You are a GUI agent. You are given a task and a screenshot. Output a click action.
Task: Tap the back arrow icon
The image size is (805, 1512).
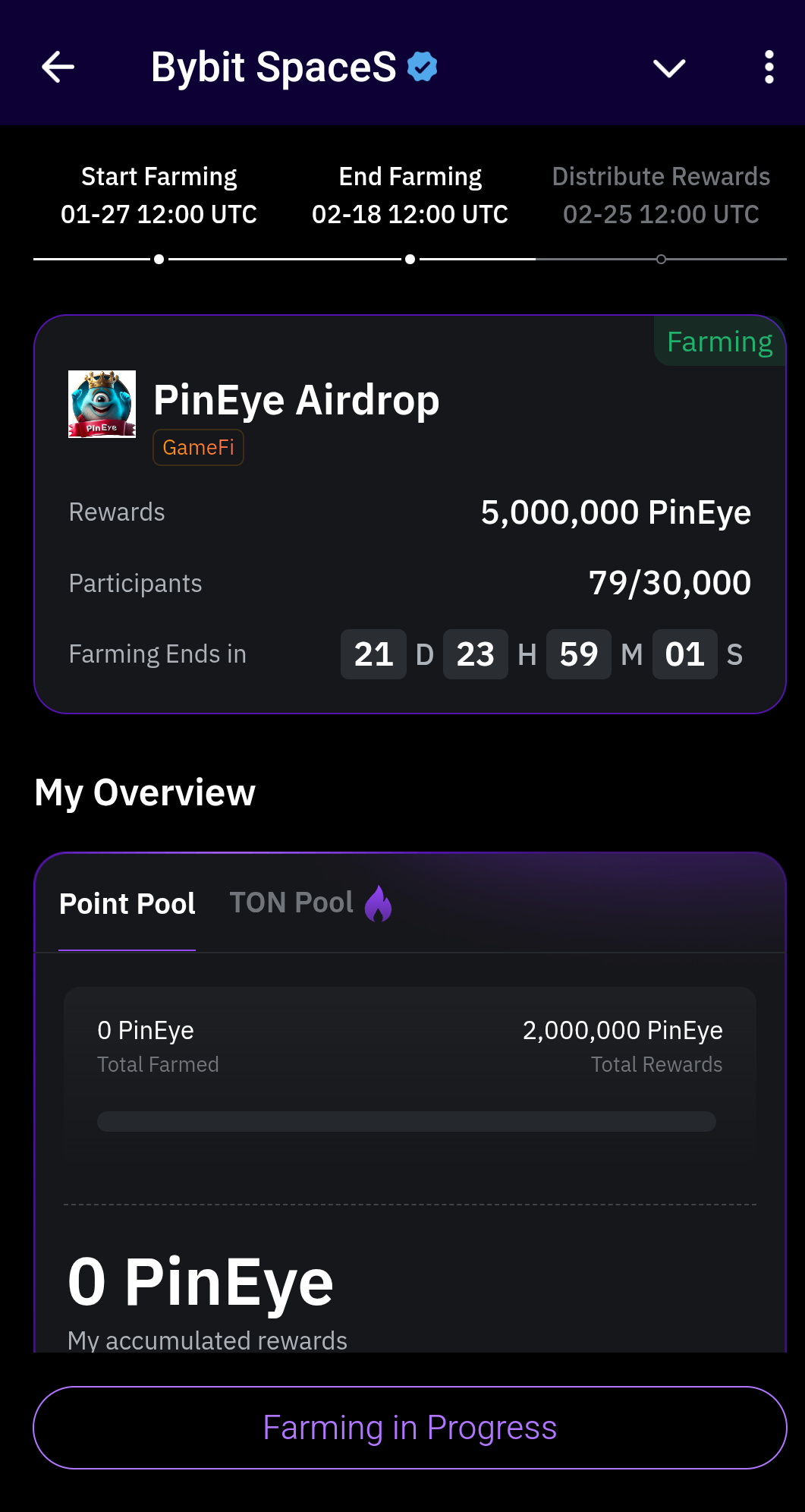[x=58, y=68]
